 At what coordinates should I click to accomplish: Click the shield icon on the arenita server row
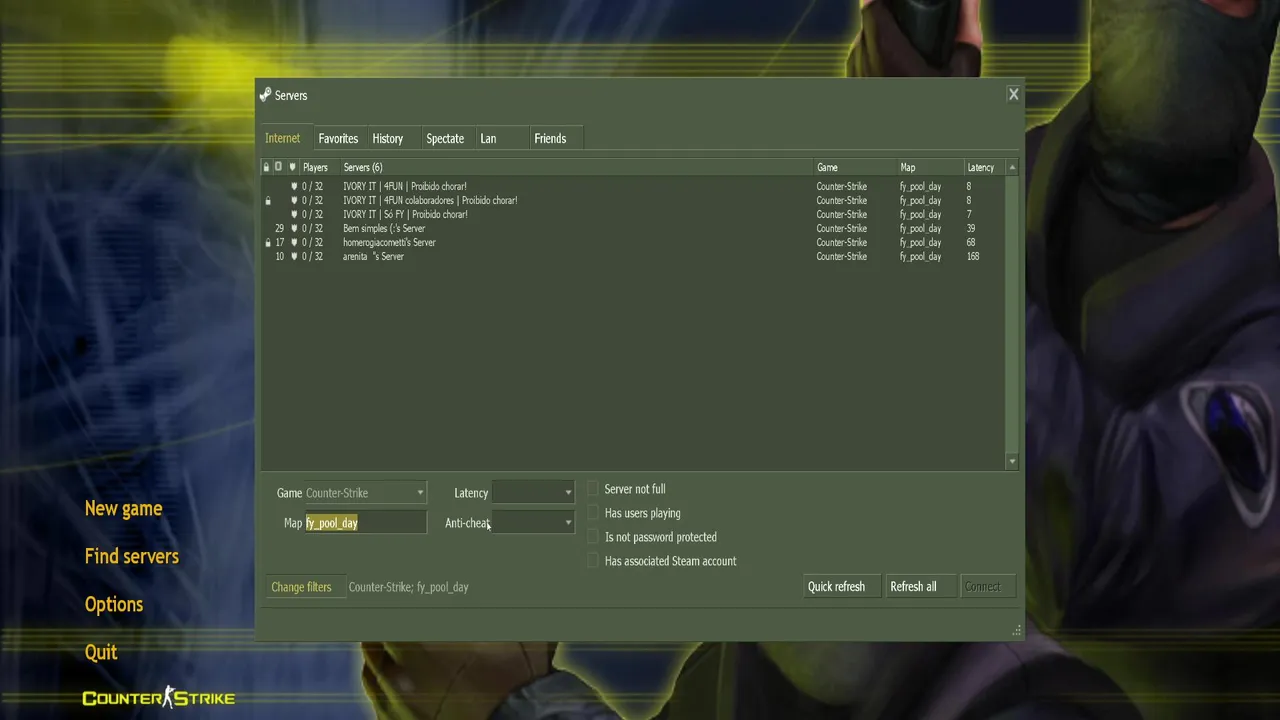[294, 256]
